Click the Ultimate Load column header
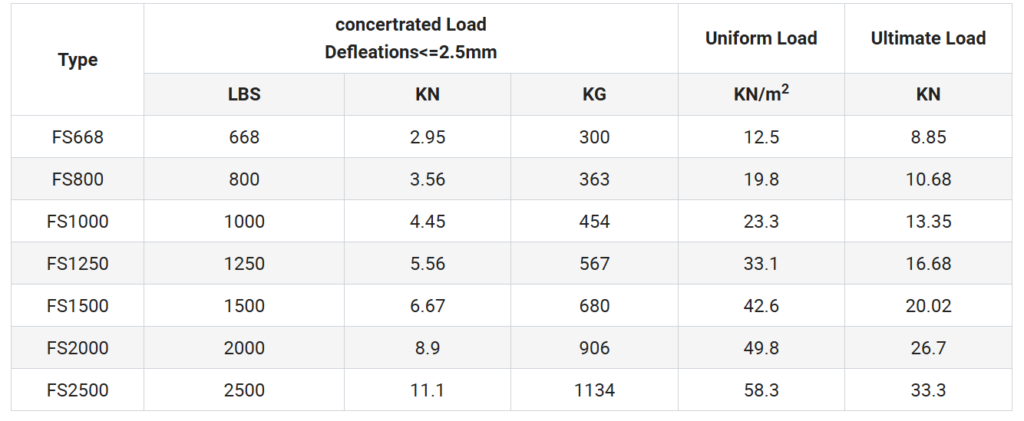The height and width of the screenshot is (421, 1024). [928, 39]
